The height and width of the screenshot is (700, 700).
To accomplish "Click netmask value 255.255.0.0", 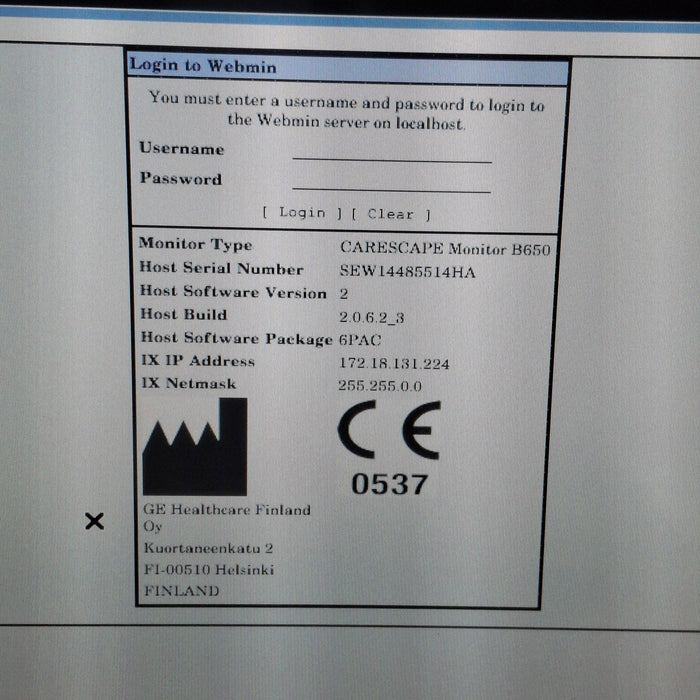I will pyautogui.click(x=379, y=385).
